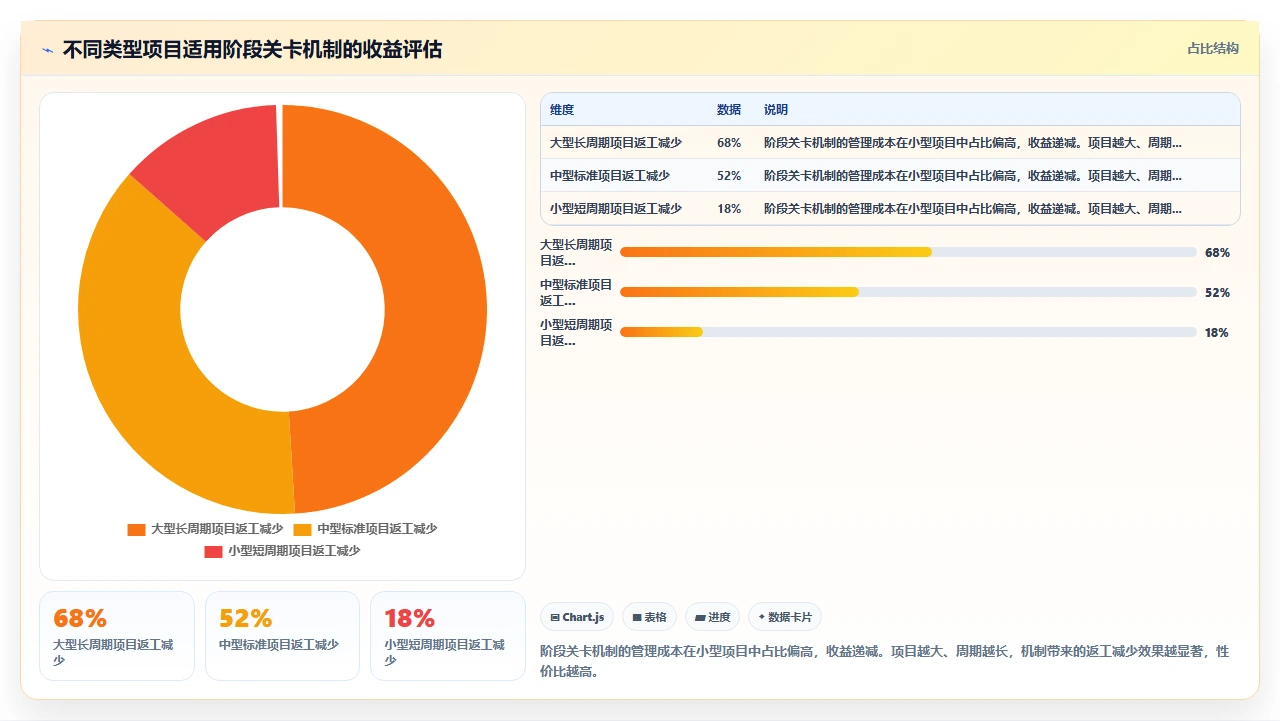Select the 52% data card
The height and width of the screenshot is (721, 1280).
[282, 636]
